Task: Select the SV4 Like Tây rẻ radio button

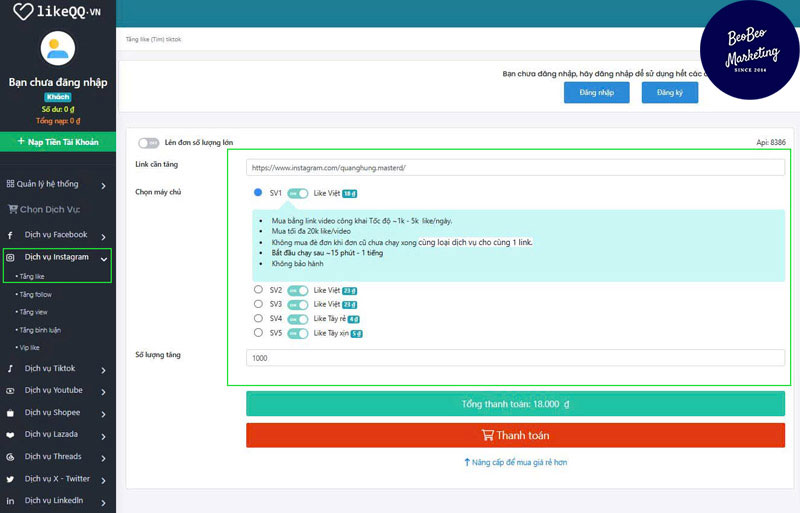Action: click(258, 318)
